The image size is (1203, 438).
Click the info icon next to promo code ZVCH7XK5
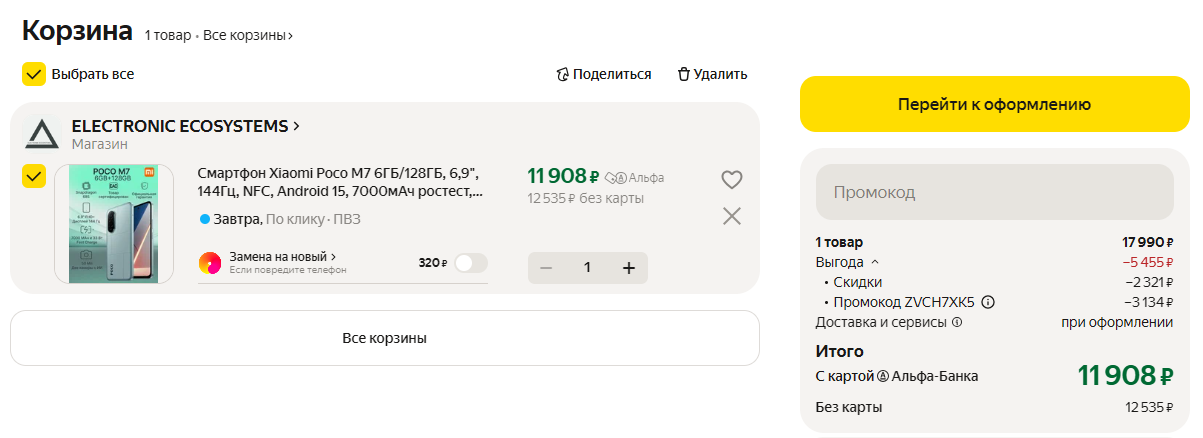click(988, 302)
